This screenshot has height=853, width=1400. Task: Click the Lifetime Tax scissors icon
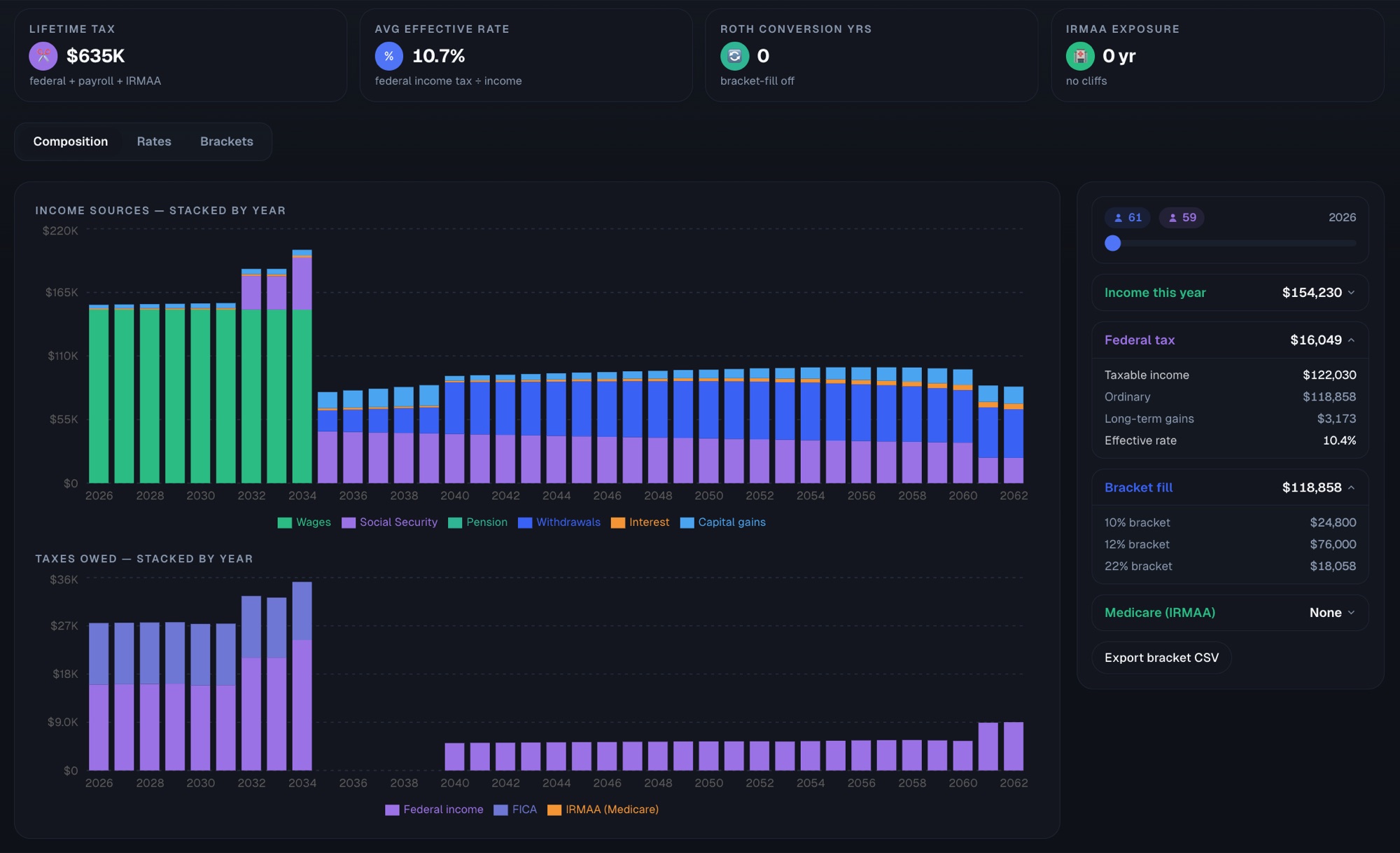click(x=43, y=56)
